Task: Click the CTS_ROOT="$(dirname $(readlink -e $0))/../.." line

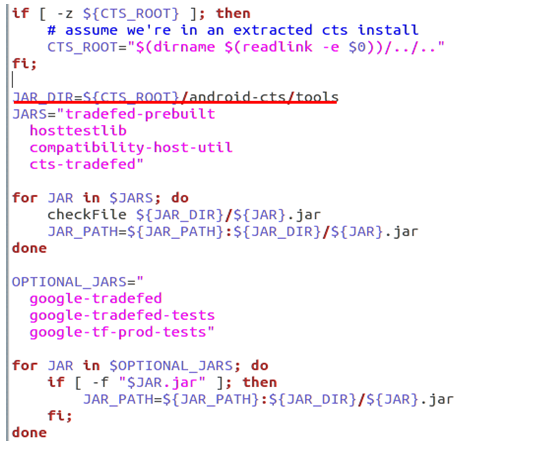Action: pos(246,47)
